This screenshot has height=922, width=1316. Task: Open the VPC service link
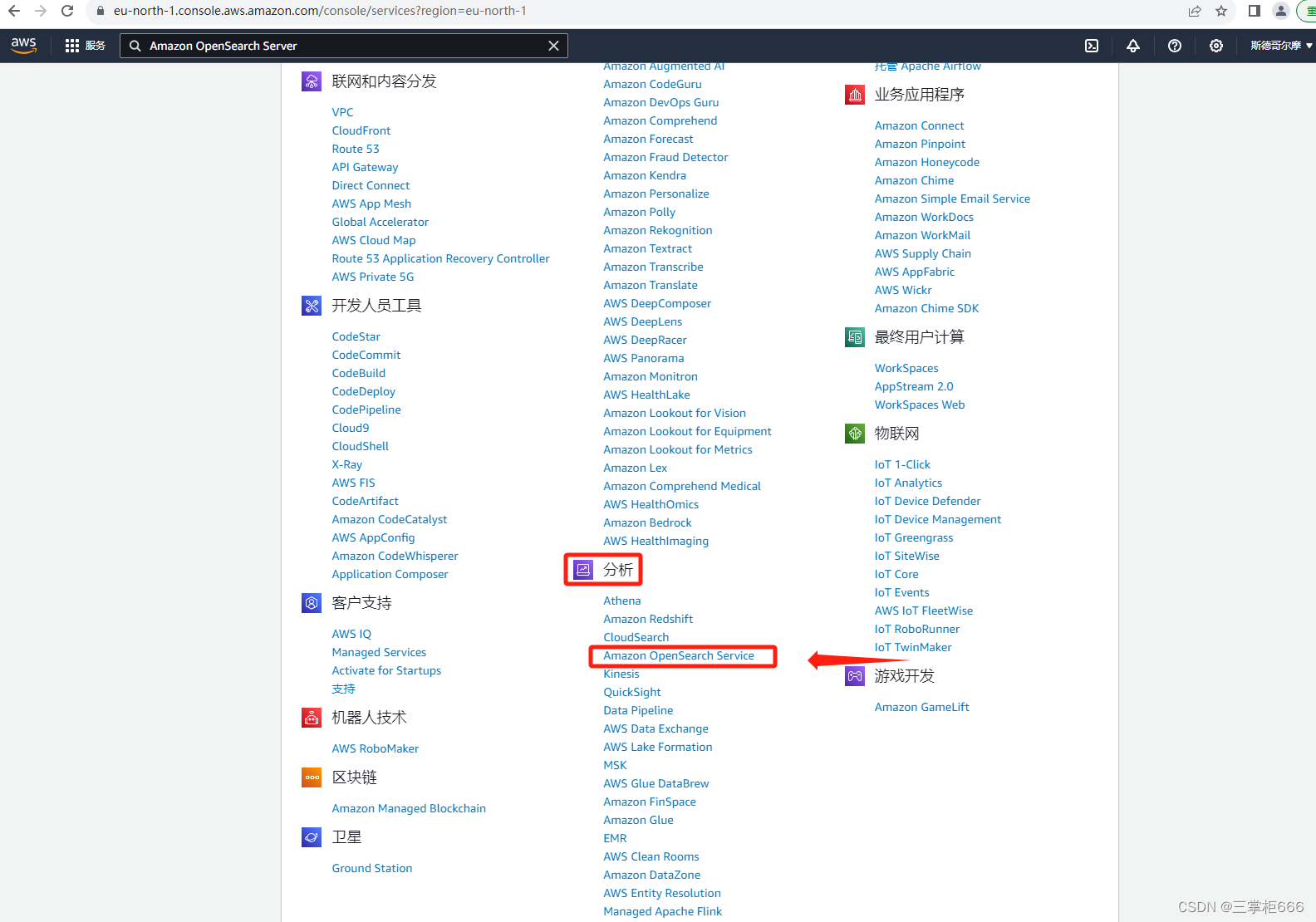(342, 113)
